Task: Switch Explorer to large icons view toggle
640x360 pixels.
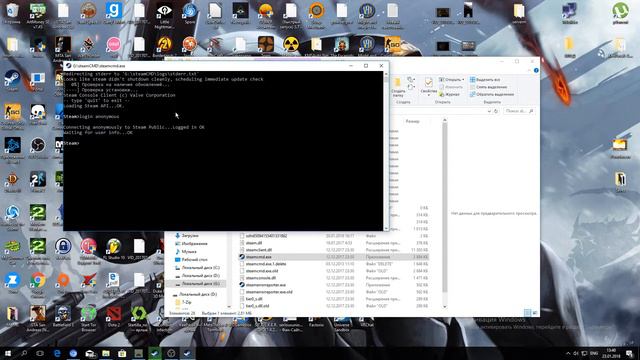Action: [535, 313]
